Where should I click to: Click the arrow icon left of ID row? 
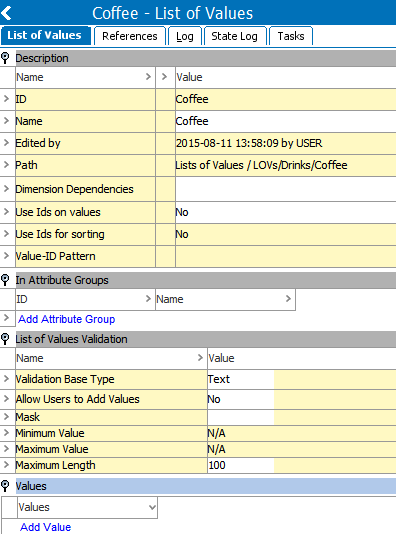[x=6, y=99]
